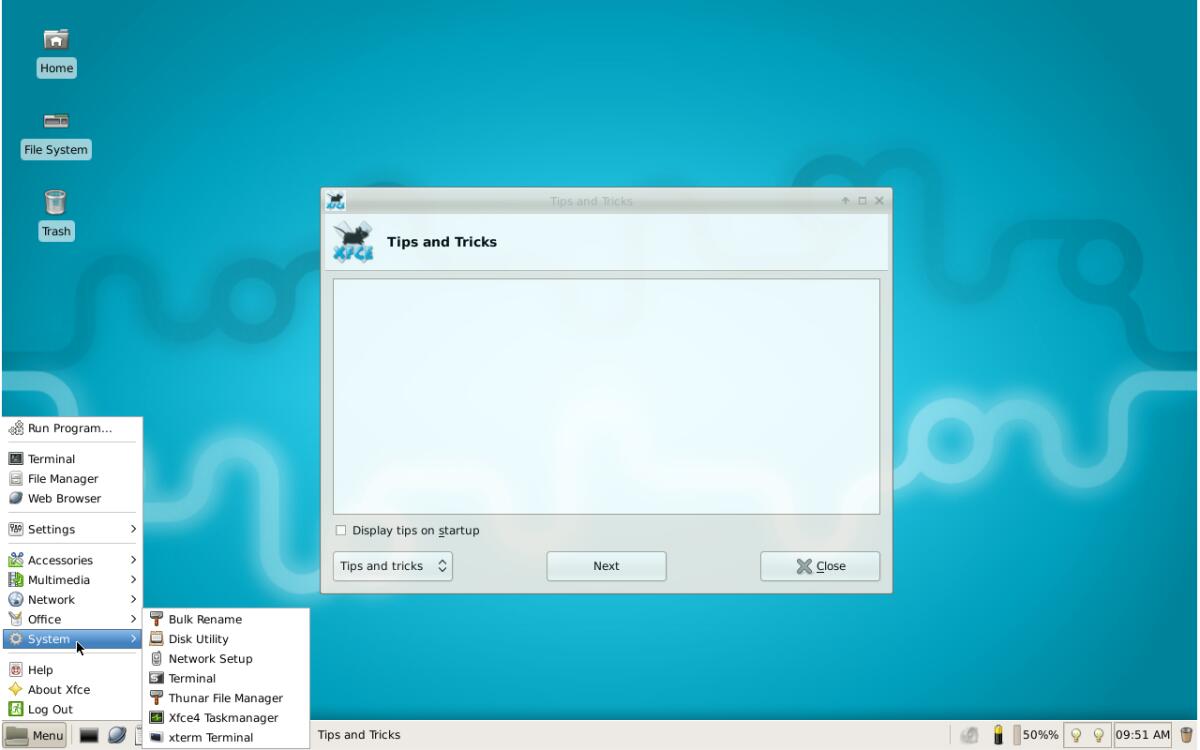
Task: Select Help in the application menu
Action: (38, 669)
